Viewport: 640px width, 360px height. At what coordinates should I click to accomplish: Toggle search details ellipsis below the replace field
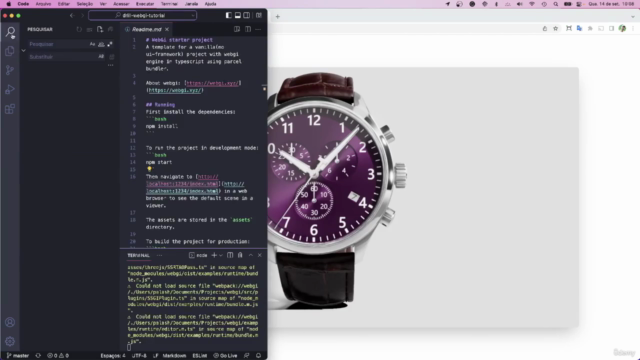111,65
